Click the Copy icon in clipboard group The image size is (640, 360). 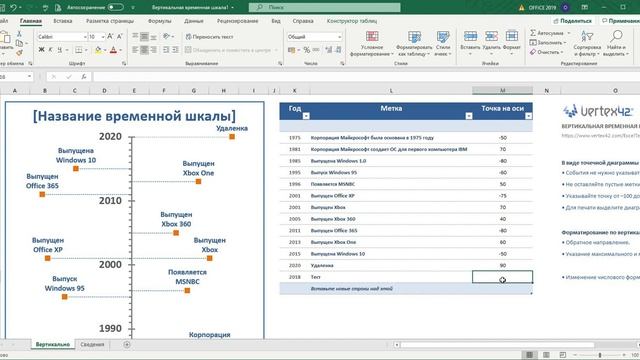[19, 43]
